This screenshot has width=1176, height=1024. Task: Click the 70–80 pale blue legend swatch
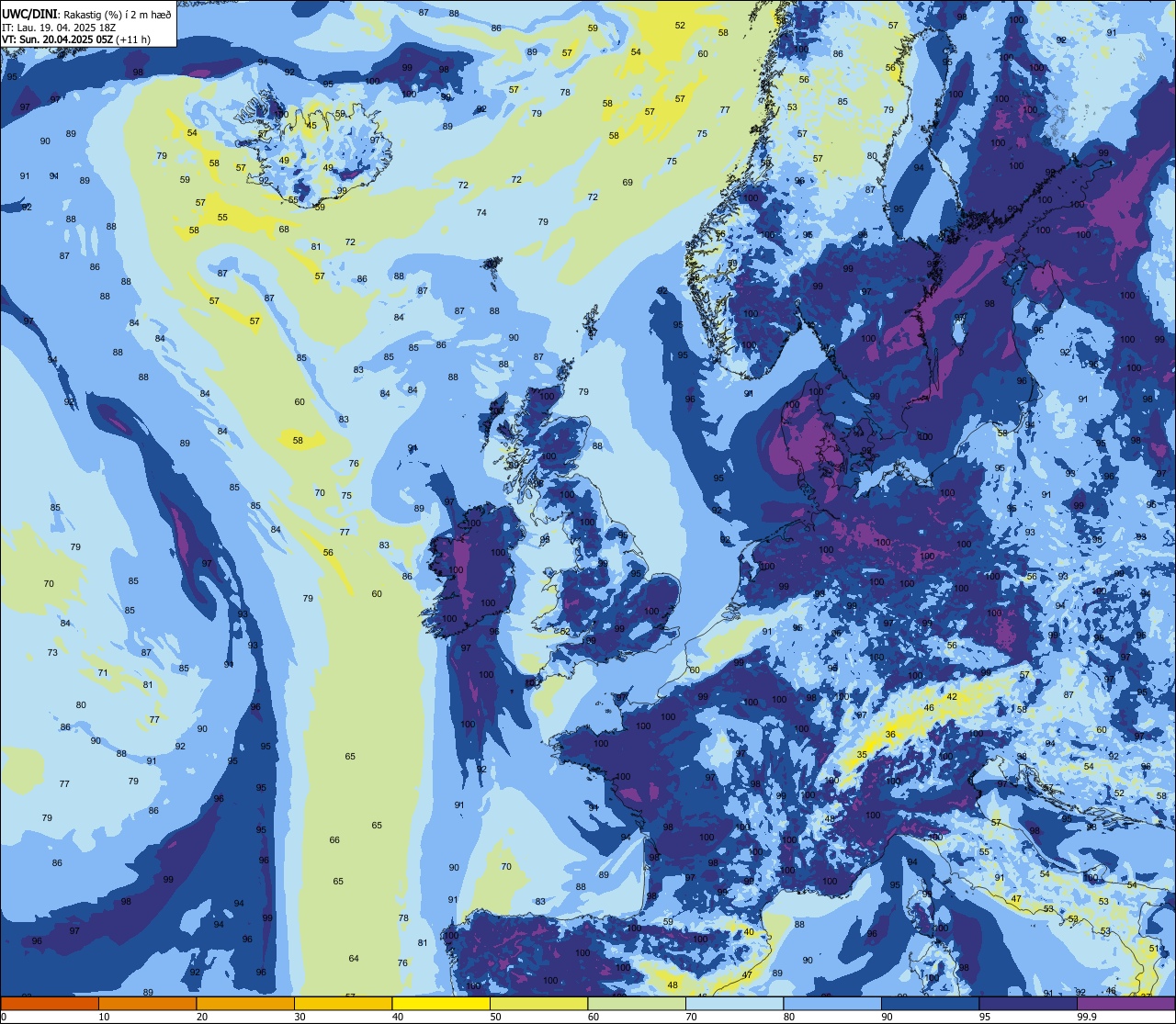pos(734,1003)
